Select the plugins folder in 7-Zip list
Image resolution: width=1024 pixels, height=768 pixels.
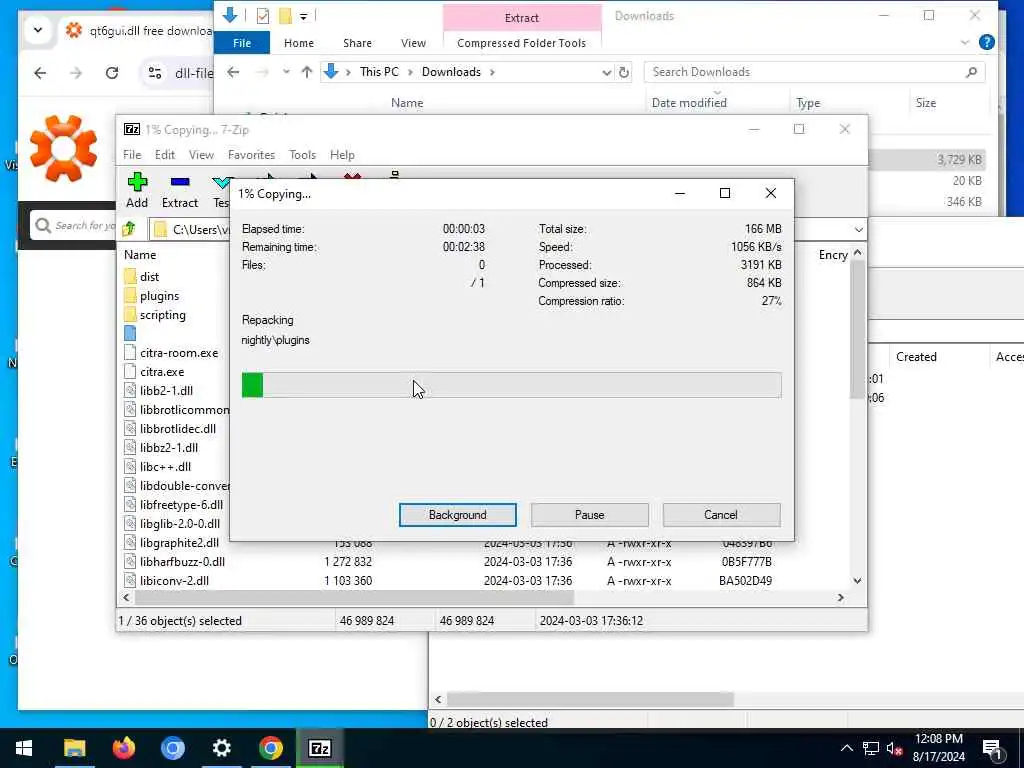159,296
